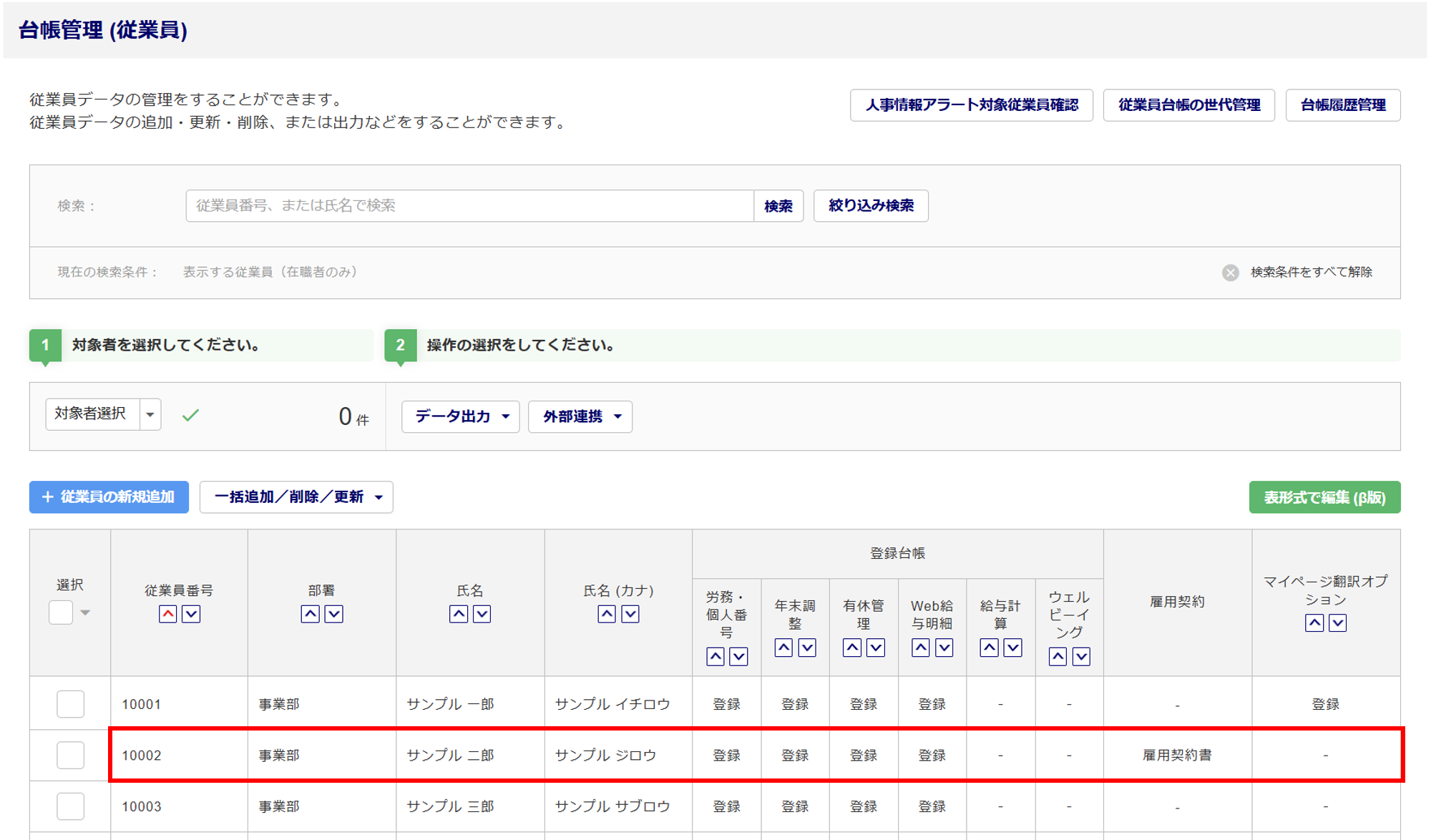Sort 従業員番号 column descending
1431x840 pixels.
coord(191,614)
